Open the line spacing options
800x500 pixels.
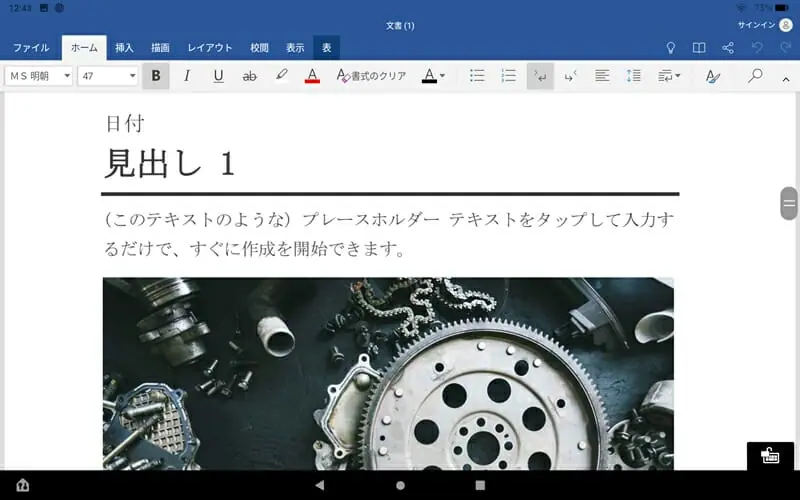(633, 76)
